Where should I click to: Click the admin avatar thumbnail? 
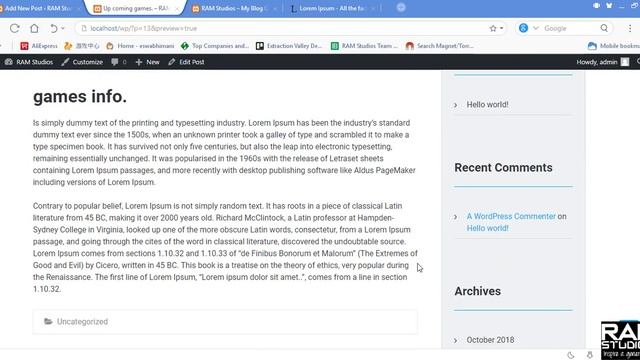pos(625,62)
